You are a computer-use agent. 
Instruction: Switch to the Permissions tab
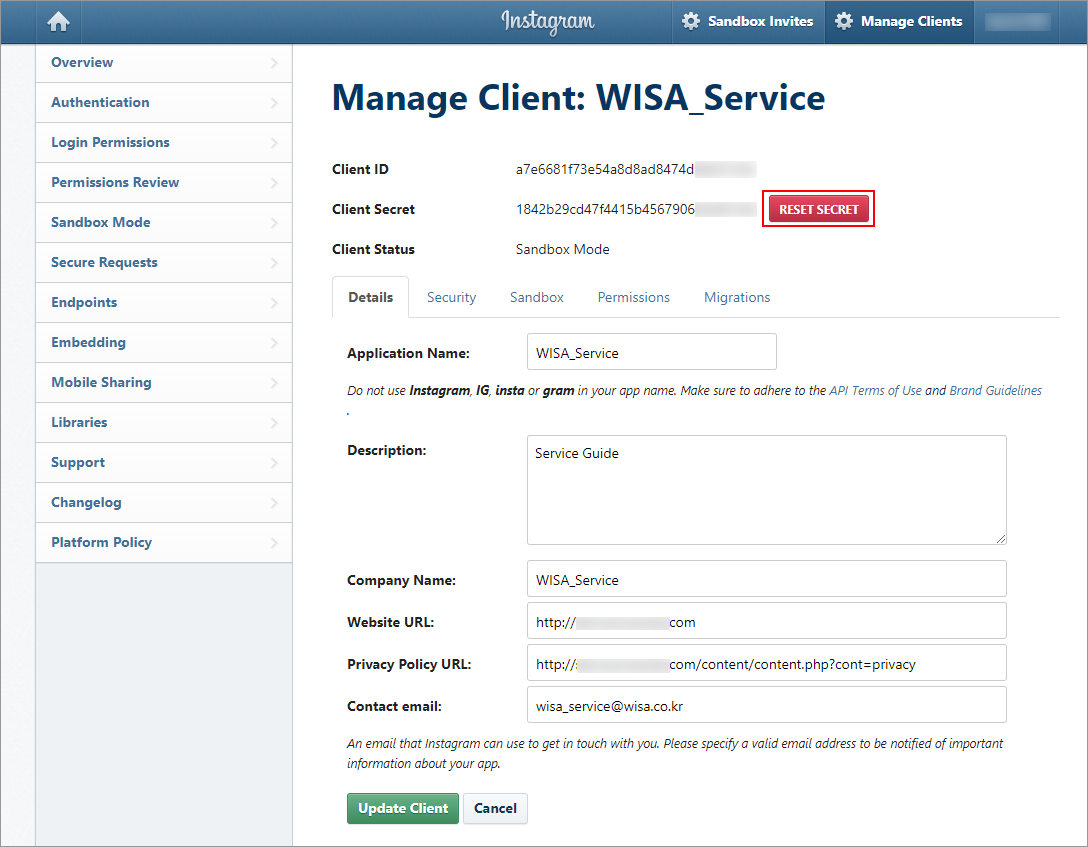[634, 297]
